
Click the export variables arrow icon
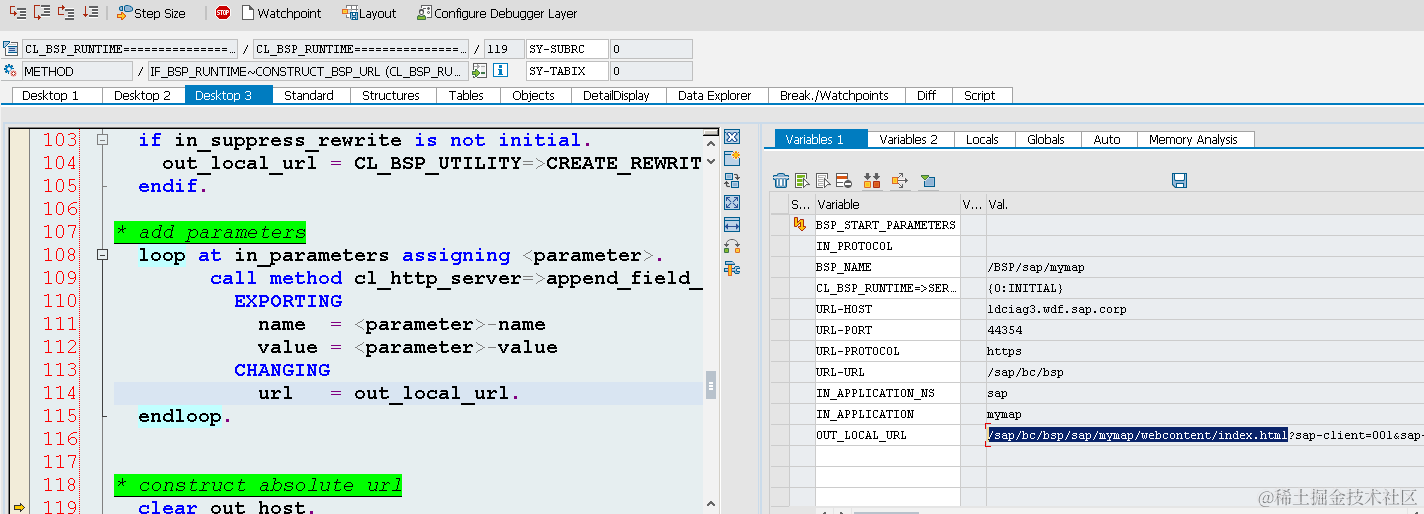tap(899, 181)
